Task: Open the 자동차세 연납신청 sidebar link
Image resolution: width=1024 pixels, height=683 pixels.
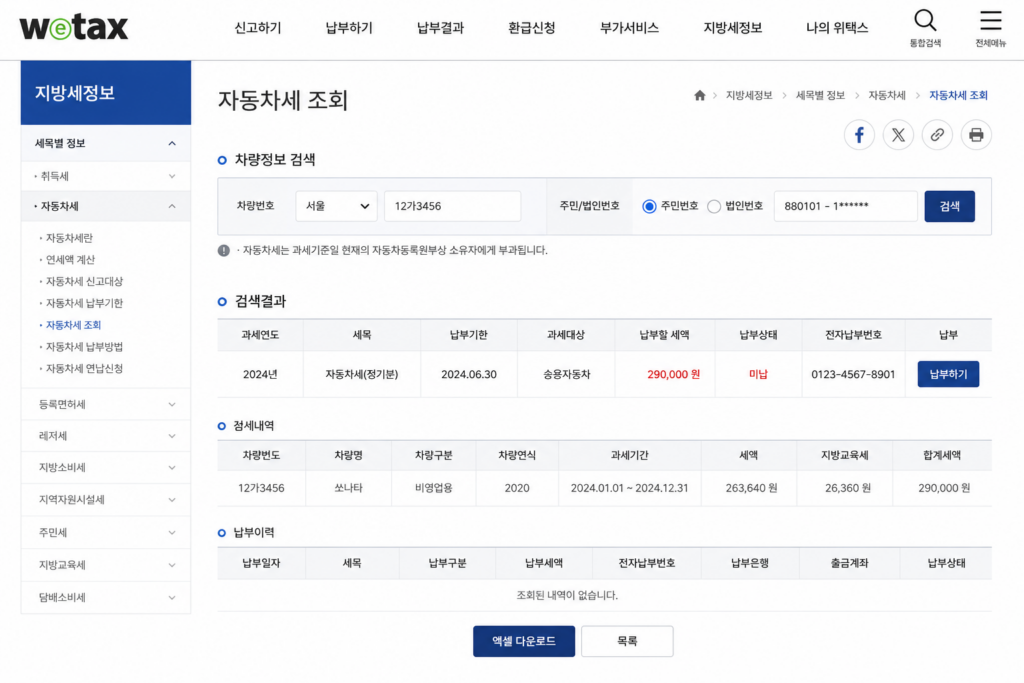Action: [x=84, y=368]
